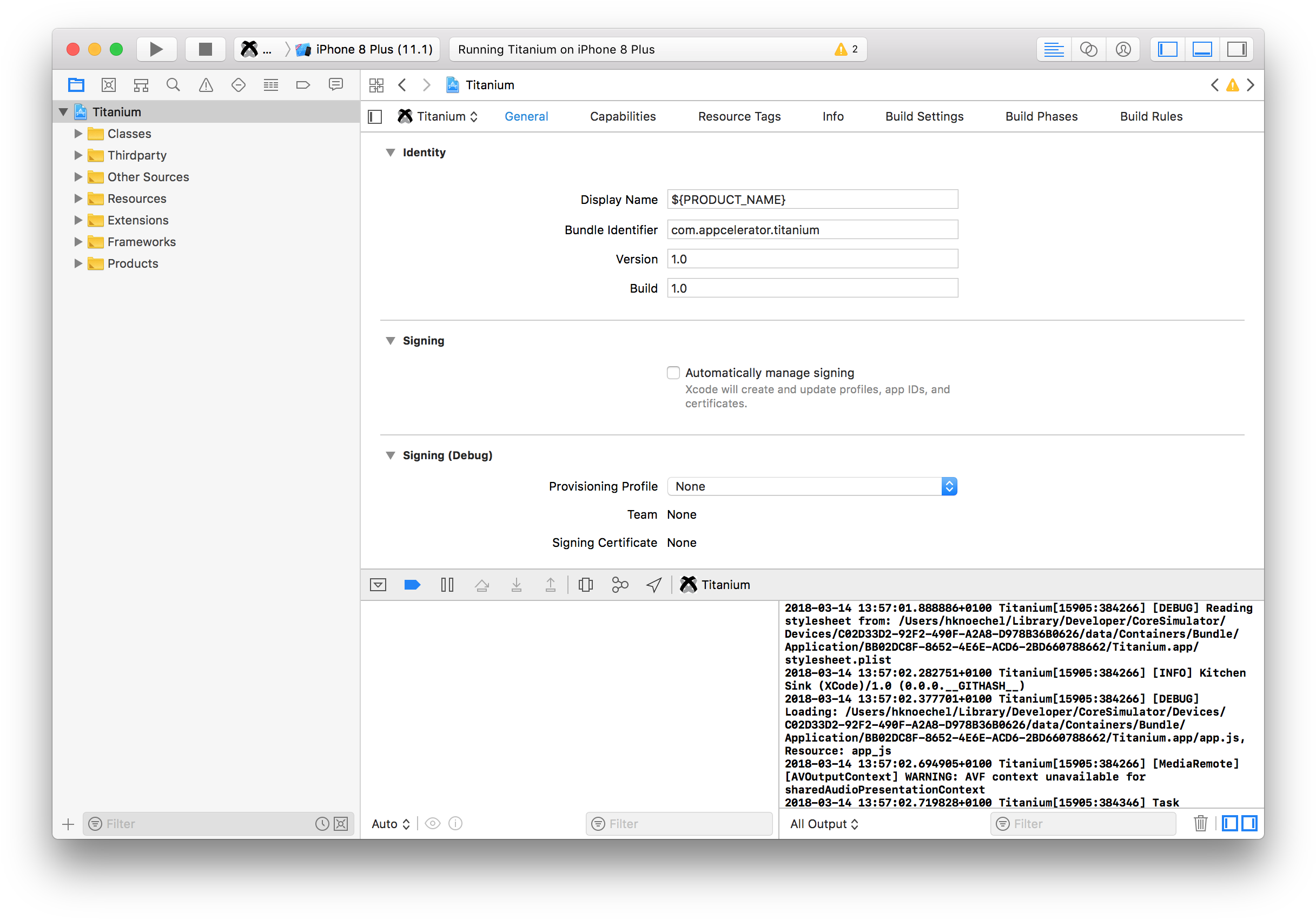Click the Display Name field
Viewport: 1316px width, 919px height.
(x=812, y=200)
